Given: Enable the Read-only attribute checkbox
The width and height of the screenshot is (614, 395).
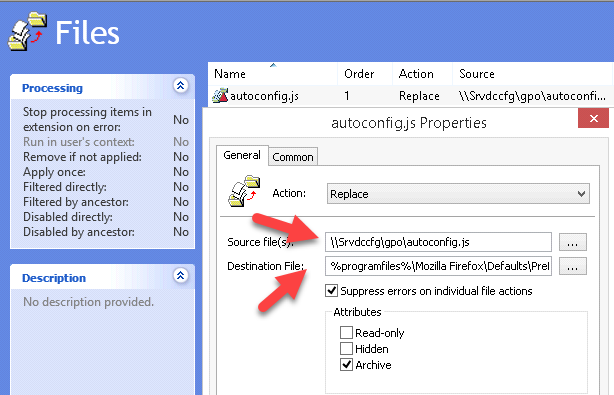Looking at the screenshot, I should pos(346,333).
